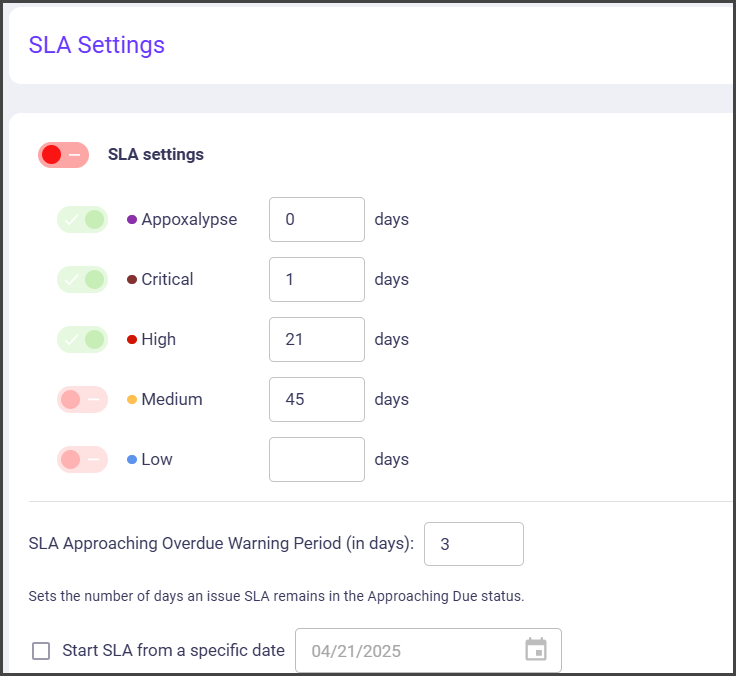736x676 pixels.
Task: Disable the Appoxalypse severity toggle
Action: point(82,220)
